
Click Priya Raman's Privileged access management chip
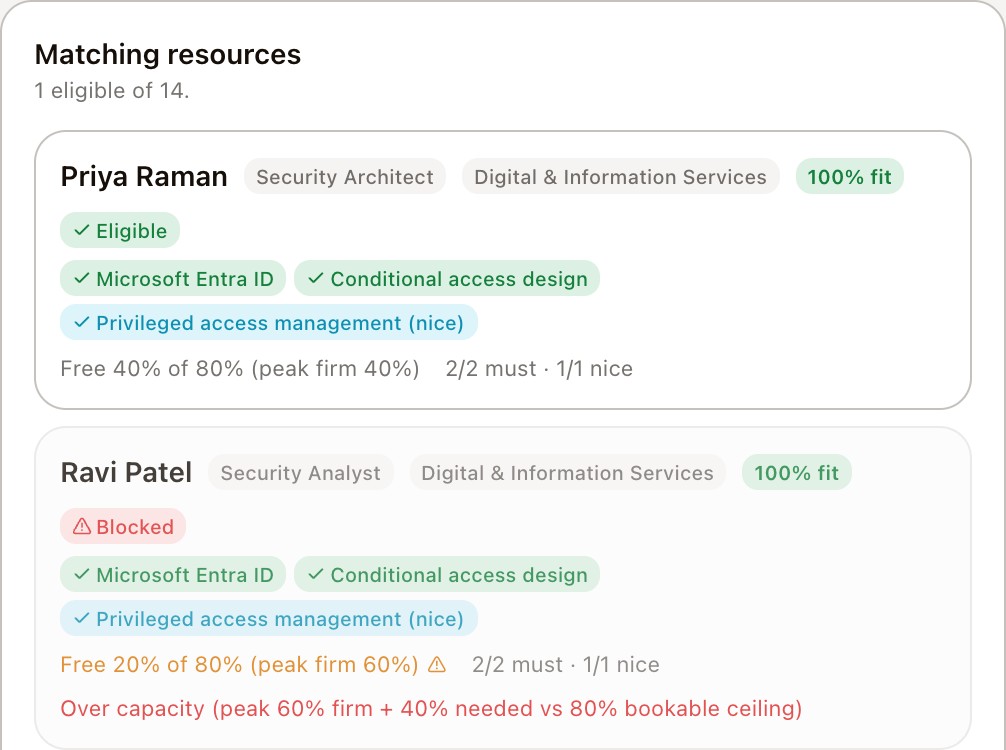pyautogui.click(x=269, y=322)
